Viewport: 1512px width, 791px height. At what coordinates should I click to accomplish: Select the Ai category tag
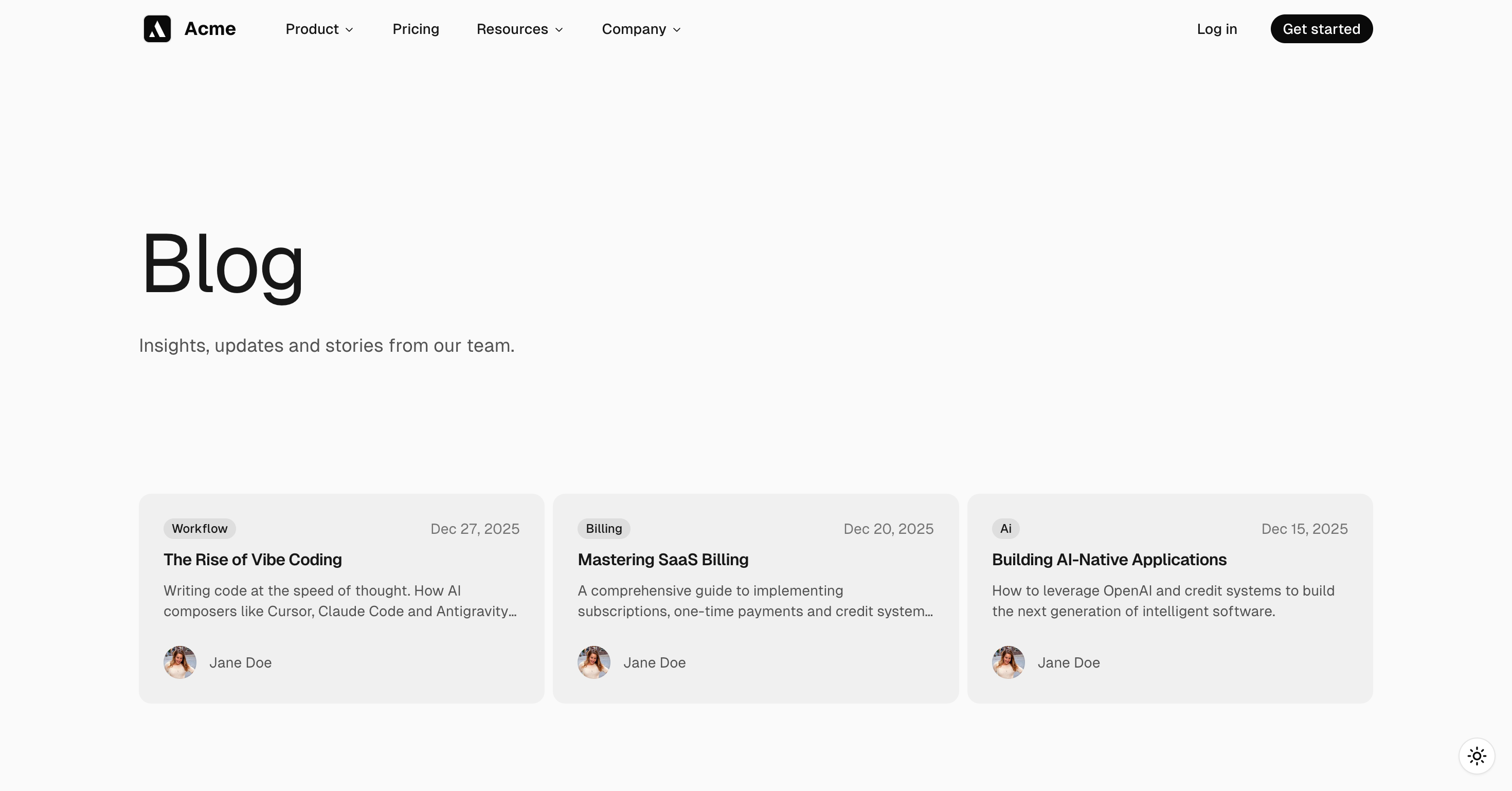click(1005, 529)
